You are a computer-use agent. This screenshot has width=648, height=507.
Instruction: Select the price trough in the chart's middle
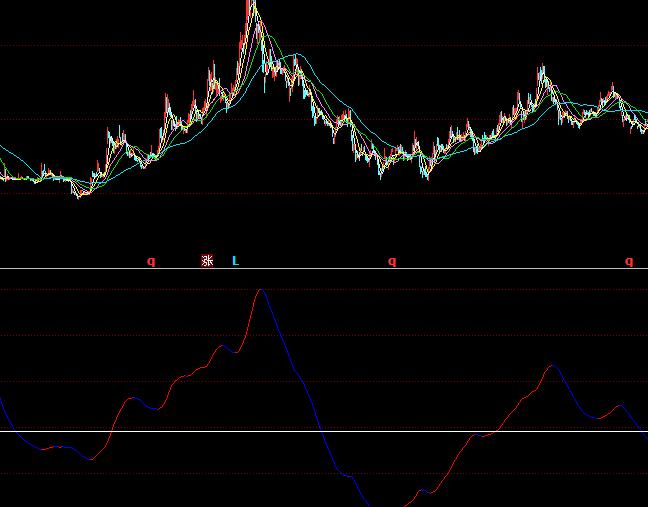point(380,172)
